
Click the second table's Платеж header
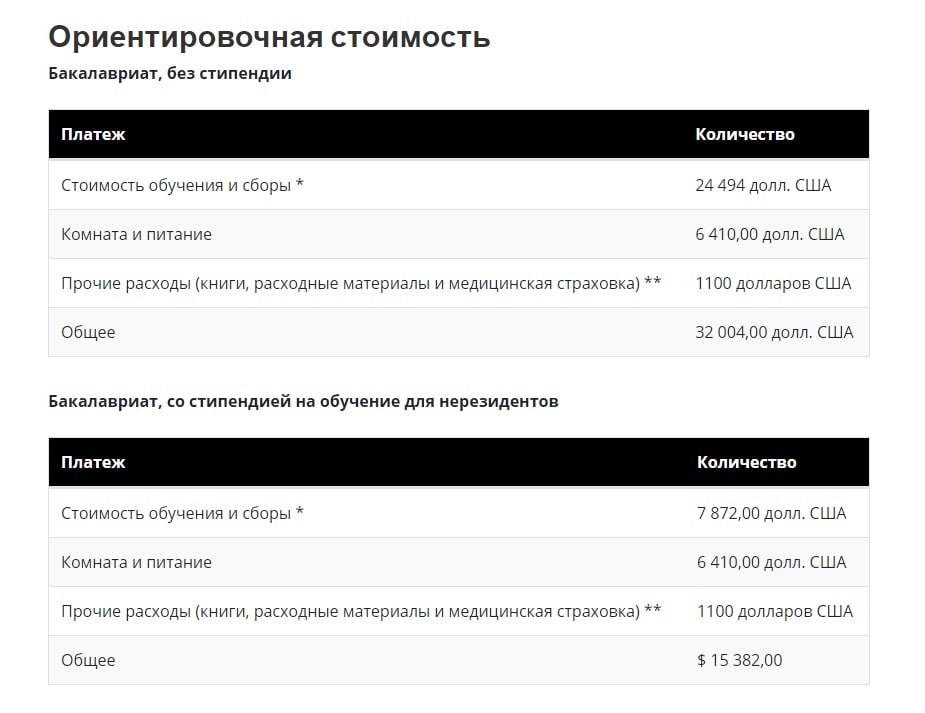(x=93, y=462)
